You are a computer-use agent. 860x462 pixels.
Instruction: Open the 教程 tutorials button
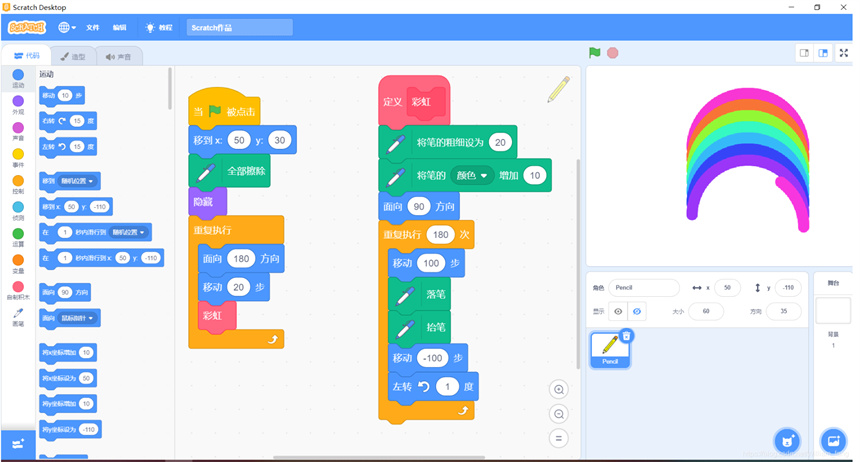158,28
